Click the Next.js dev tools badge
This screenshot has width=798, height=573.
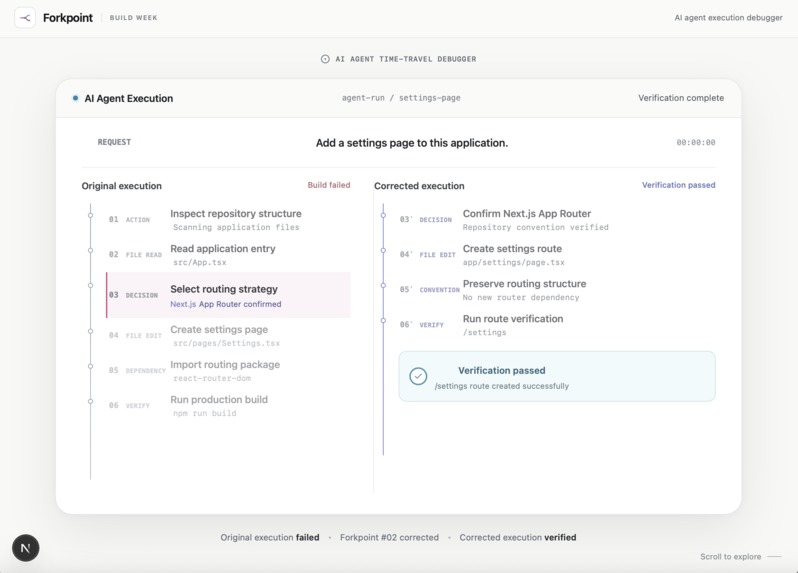(25, 548)
